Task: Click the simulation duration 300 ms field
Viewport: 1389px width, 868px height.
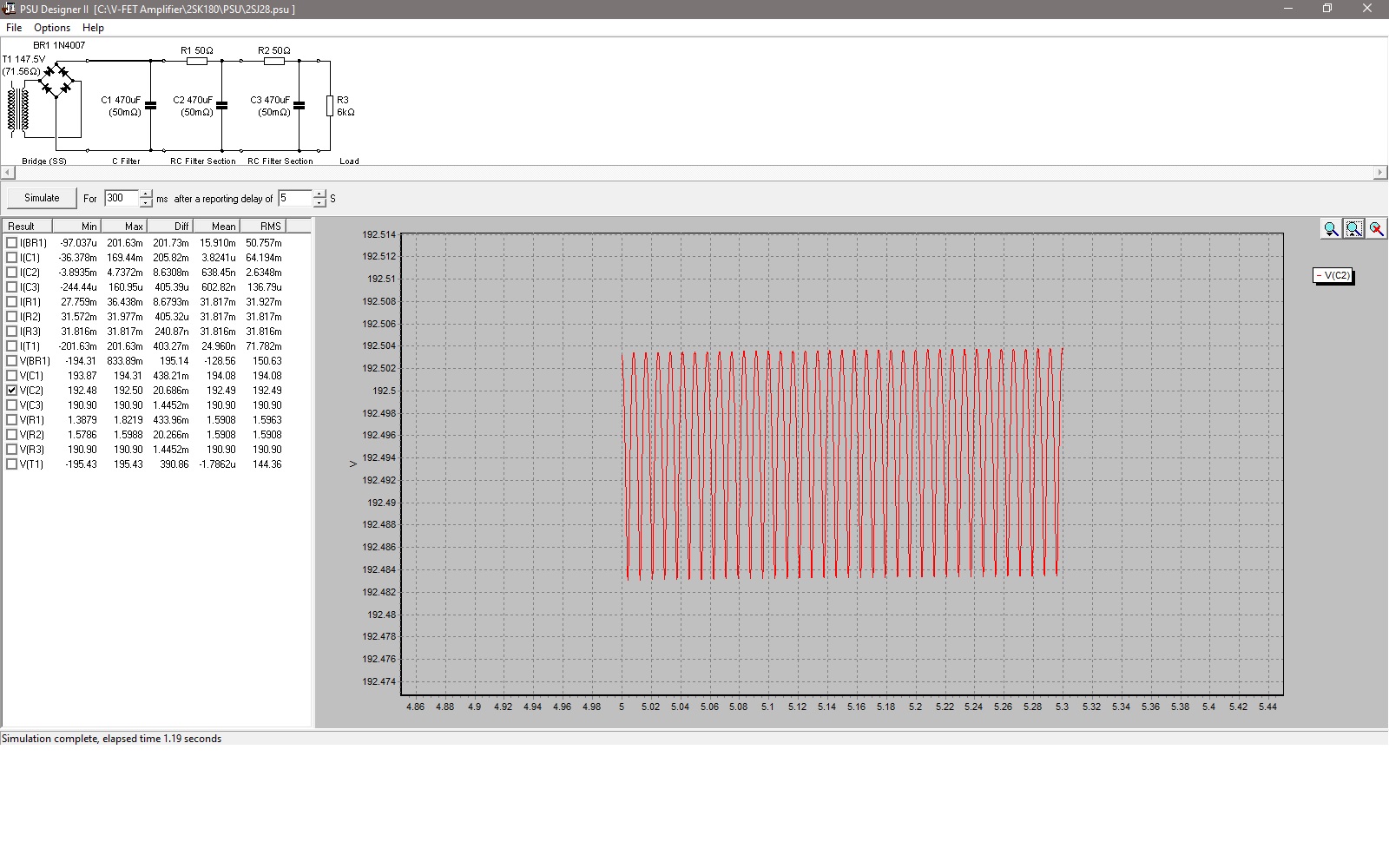Action: click(x=122, y=198)
